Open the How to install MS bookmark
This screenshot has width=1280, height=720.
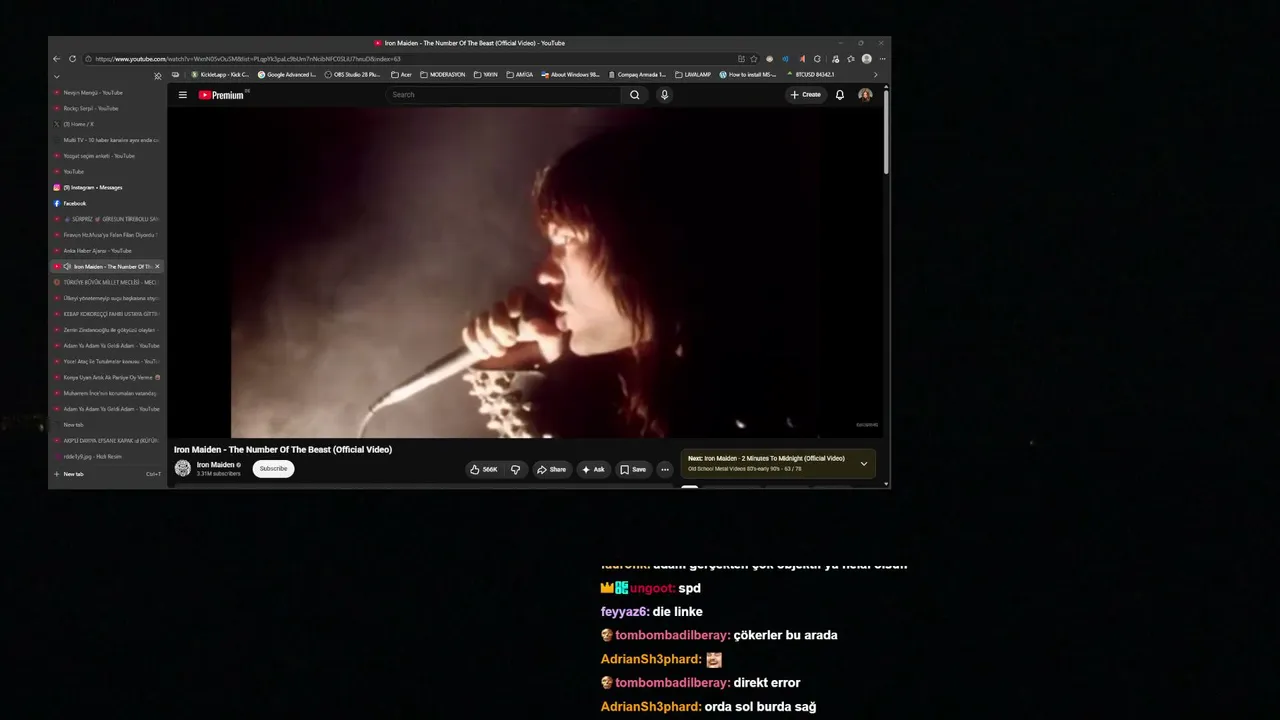point(748,75)
